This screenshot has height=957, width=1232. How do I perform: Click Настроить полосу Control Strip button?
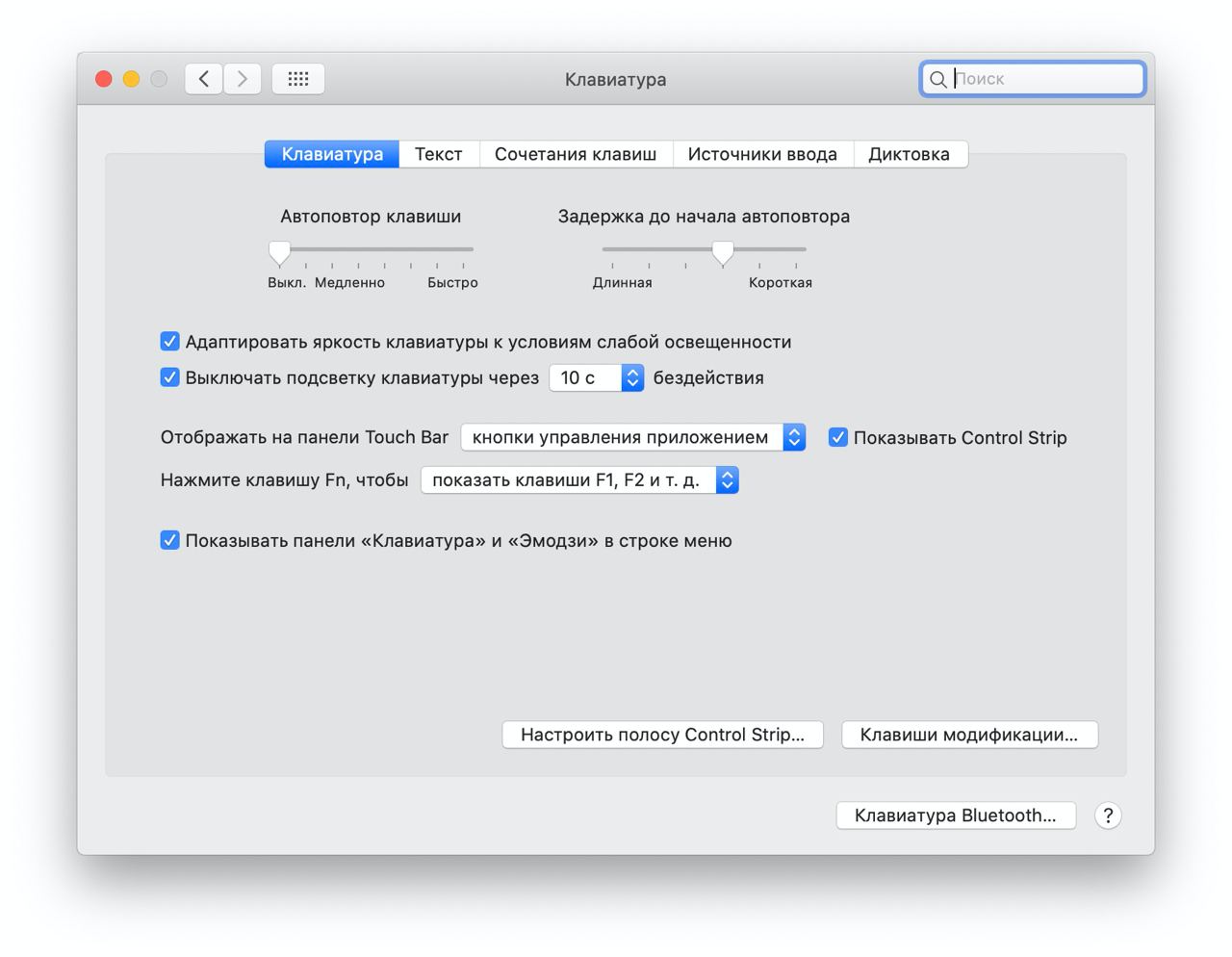click(662, 735)
